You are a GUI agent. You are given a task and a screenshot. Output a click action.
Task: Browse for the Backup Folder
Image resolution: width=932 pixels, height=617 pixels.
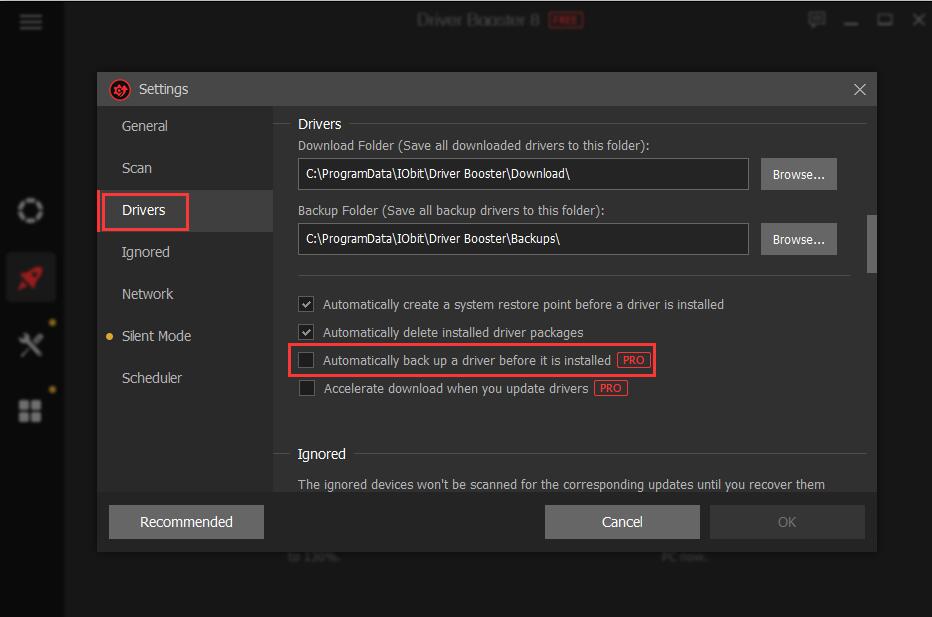pyautogui.click(x=798, y=239)
